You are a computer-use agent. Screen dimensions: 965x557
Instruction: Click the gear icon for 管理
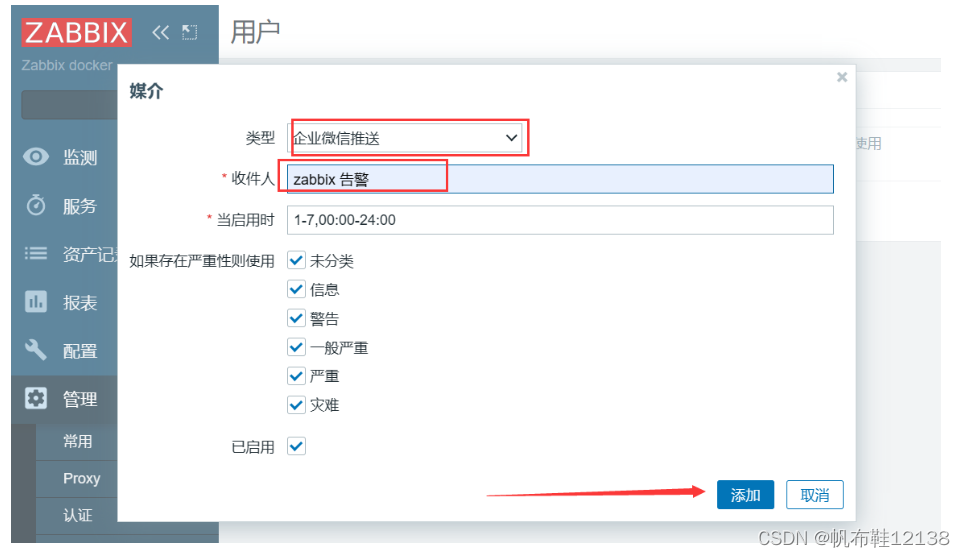pyautogui.click(x=36, y=398)
